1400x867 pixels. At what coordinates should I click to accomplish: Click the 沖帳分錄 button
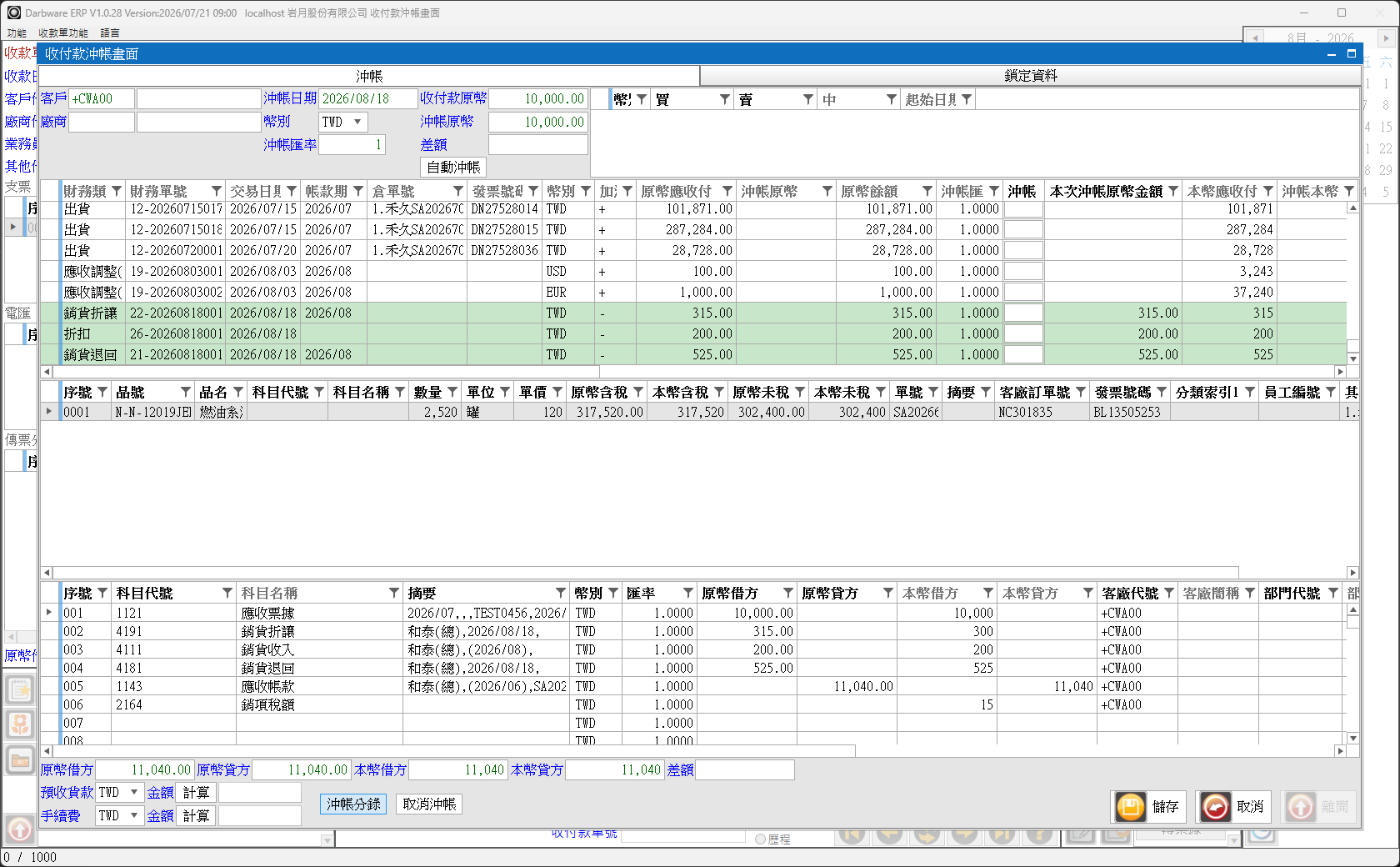click(x=353, y=804)
